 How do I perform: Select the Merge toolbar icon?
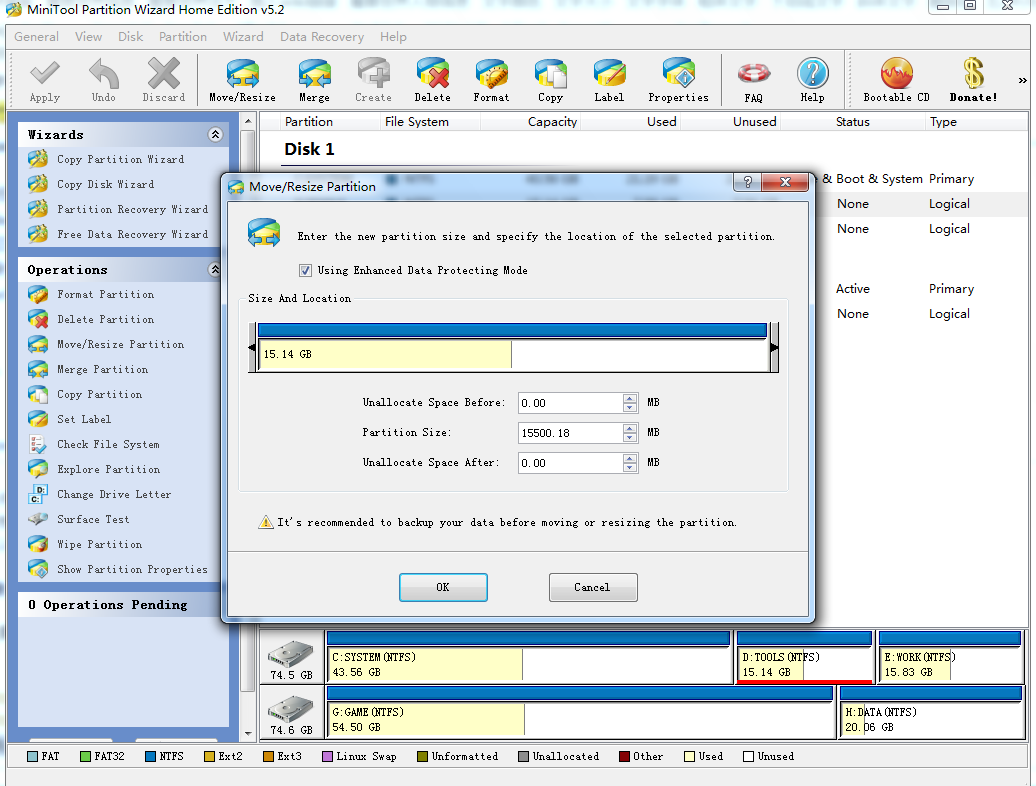click(x=314, y=73)
